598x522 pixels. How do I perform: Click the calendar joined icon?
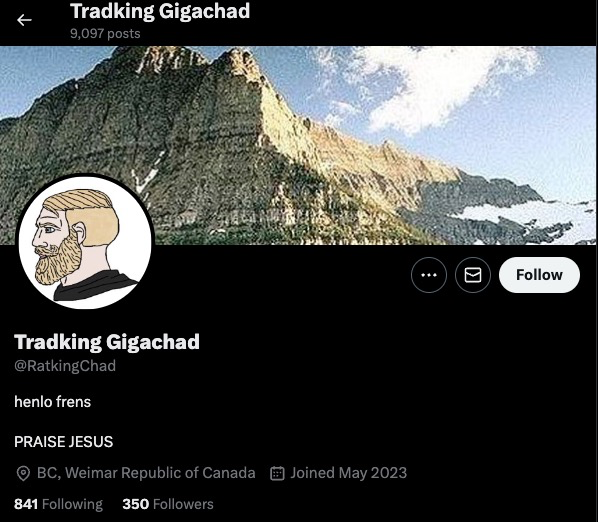277,473
